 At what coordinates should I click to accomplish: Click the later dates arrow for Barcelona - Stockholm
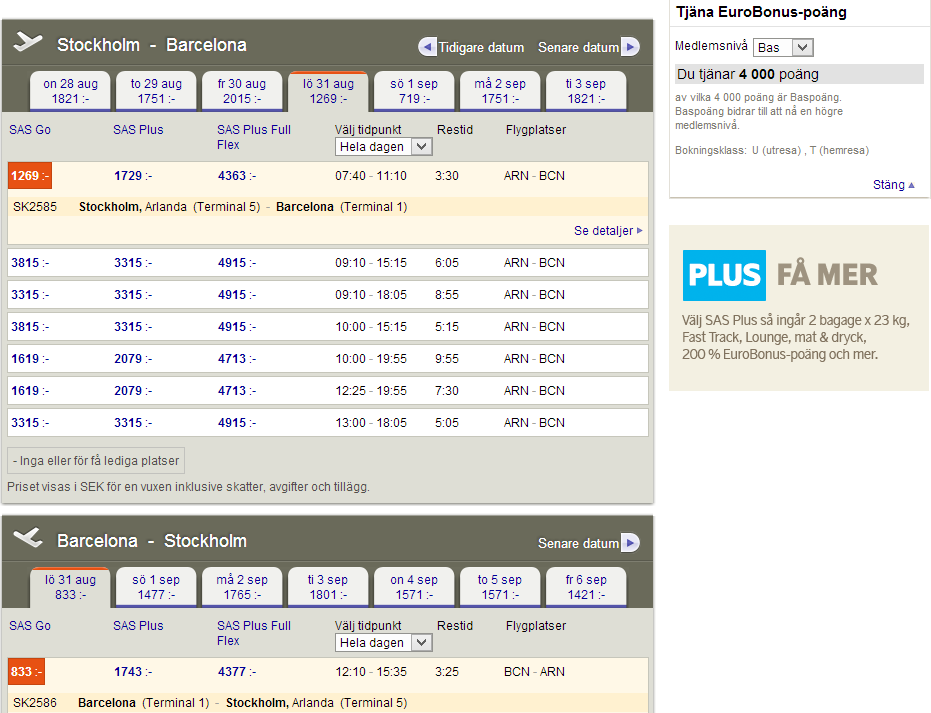[630, 543]
